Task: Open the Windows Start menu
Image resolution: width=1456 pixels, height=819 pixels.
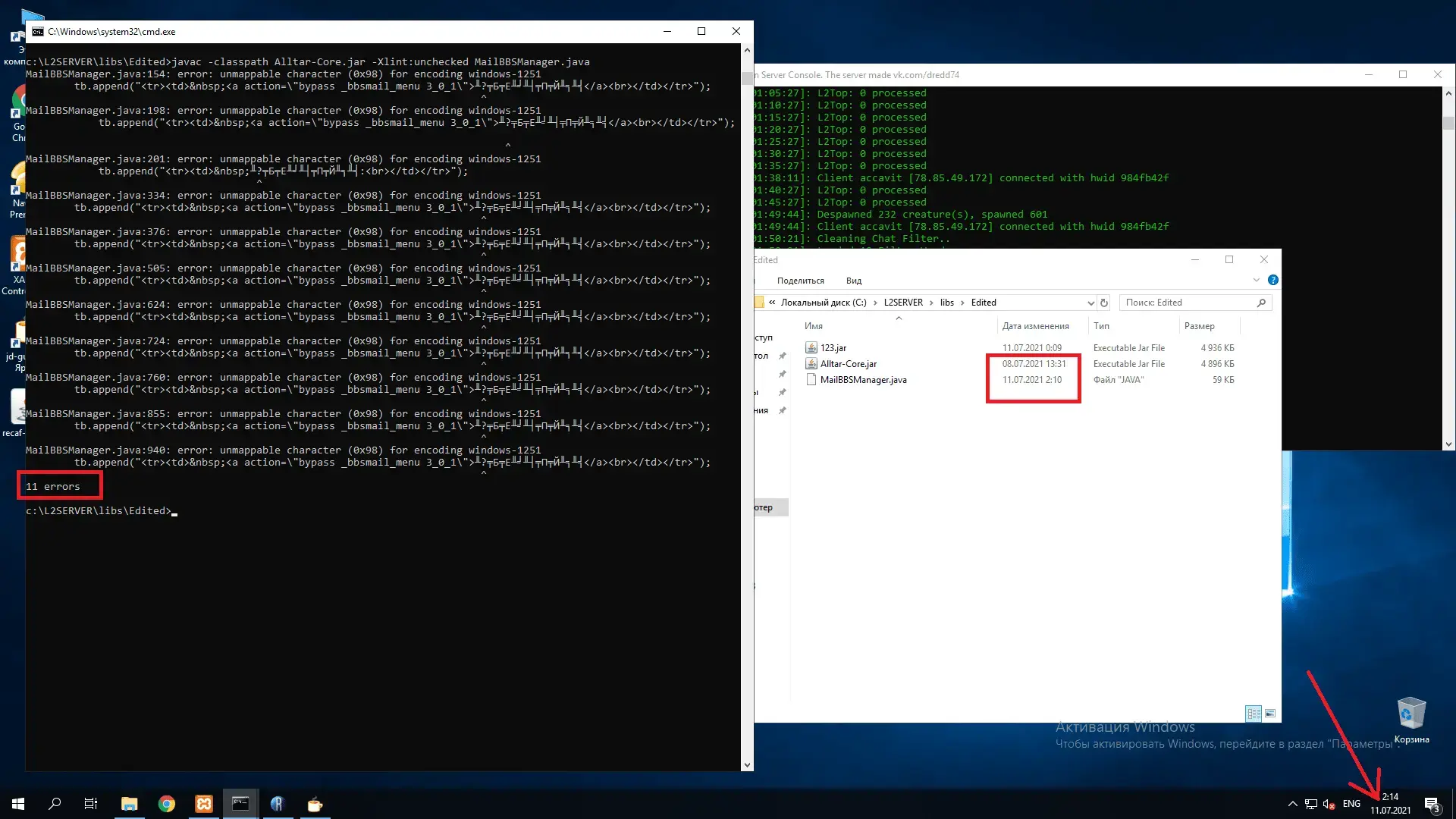Action: point(18,804)
